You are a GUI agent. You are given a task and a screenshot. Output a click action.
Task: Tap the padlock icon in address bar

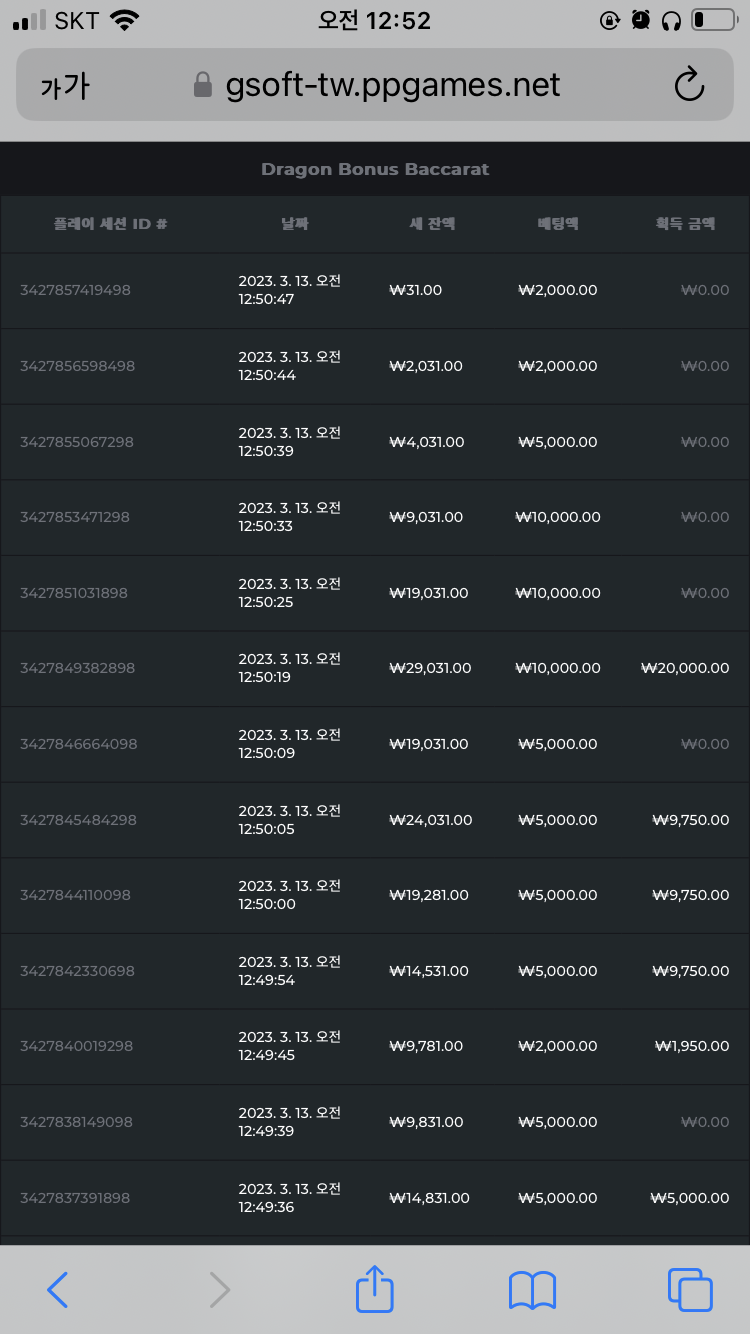(x=203, y=85)
